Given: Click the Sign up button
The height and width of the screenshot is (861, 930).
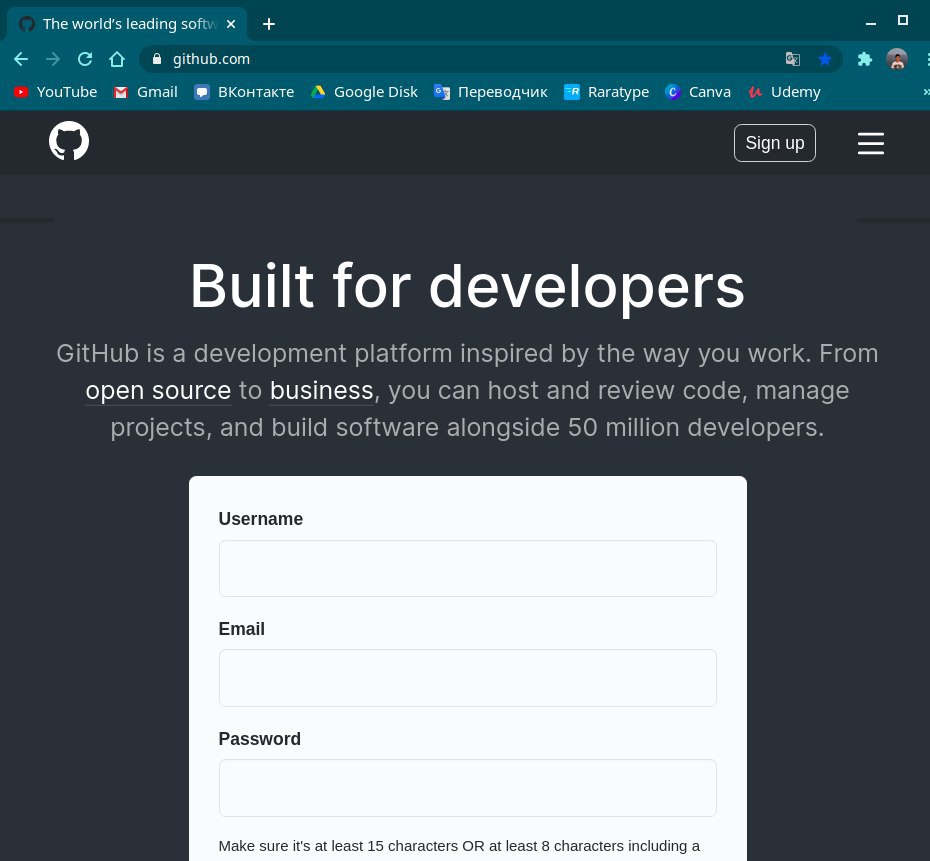Looking at the screenshot, I should coord(775,143).
